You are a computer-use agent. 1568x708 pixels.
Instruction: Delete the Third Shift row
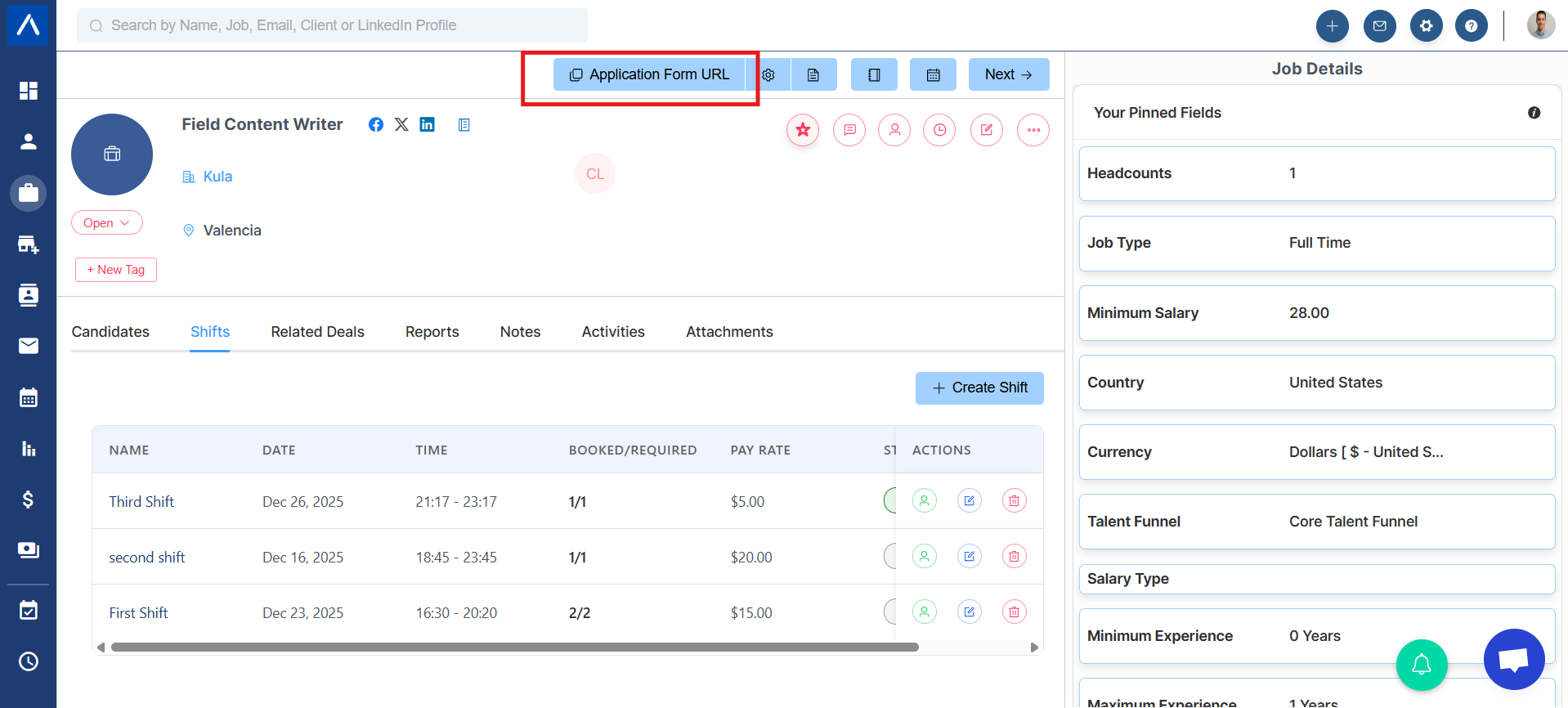(1015, 500)
